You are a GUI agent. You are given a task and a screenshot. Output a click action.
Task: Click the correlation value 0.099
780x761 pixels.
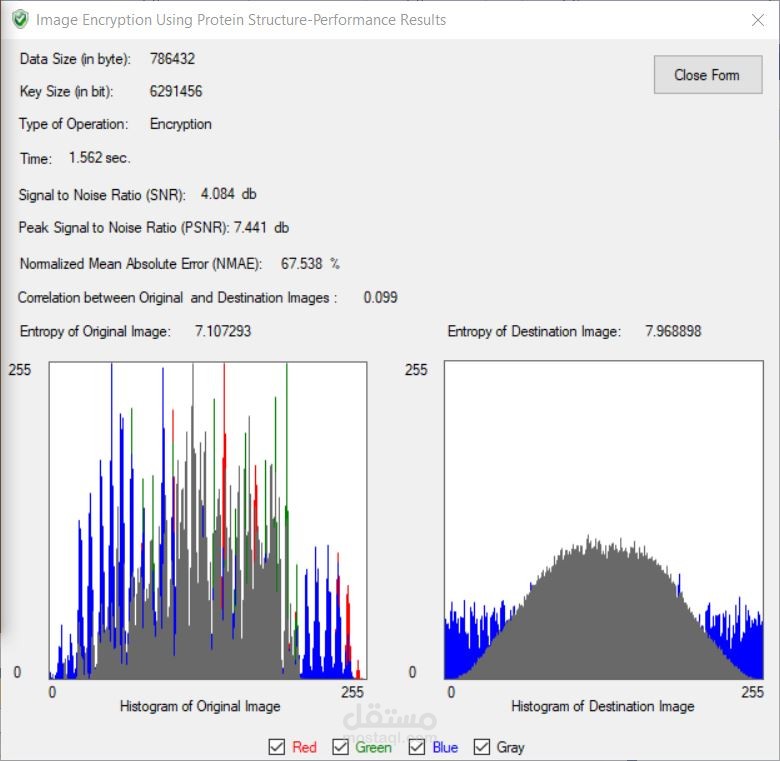click(381, 297)
